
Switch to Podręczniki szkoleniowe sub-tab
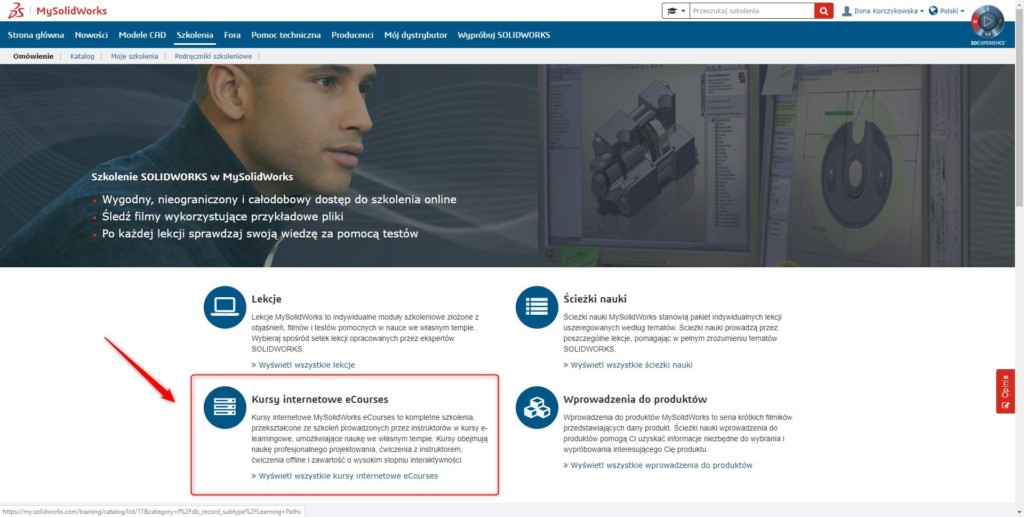(213, 56)
